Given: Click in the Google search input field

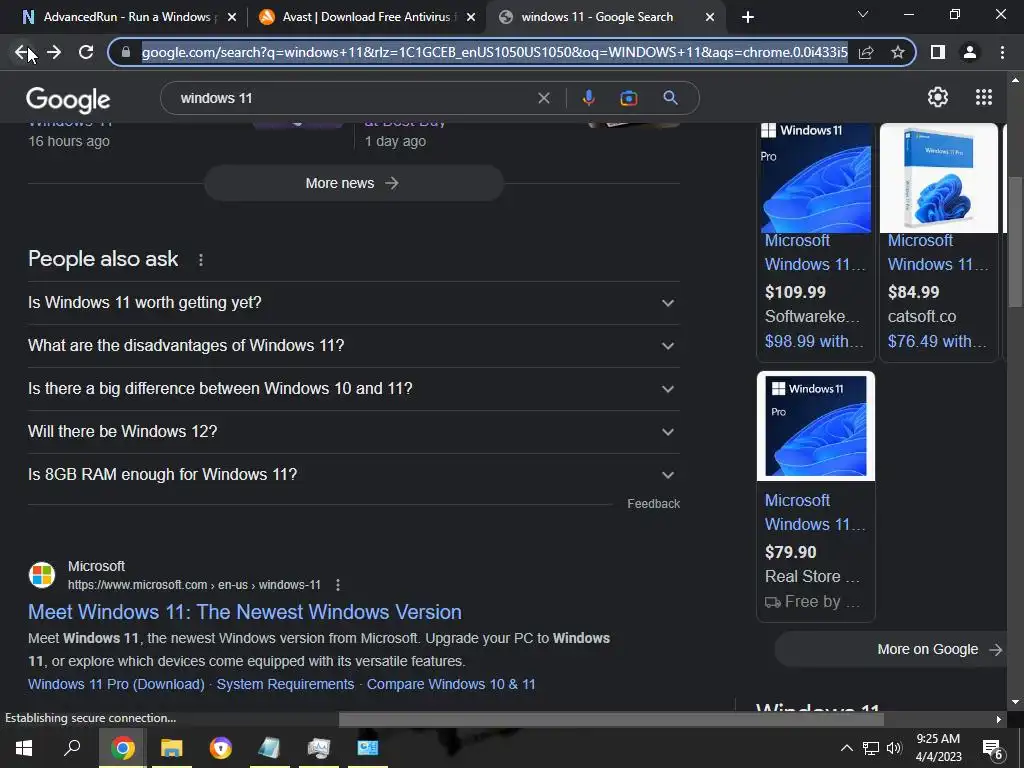Looking at the screenshot, I should tap(353, 99).
